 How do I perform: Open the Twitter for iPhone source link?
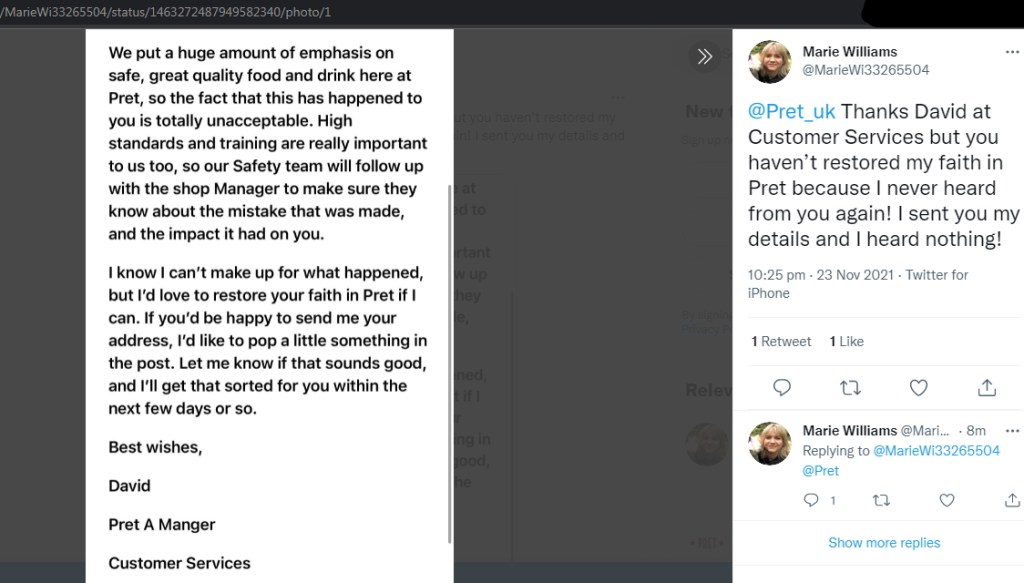click(857, 284)
